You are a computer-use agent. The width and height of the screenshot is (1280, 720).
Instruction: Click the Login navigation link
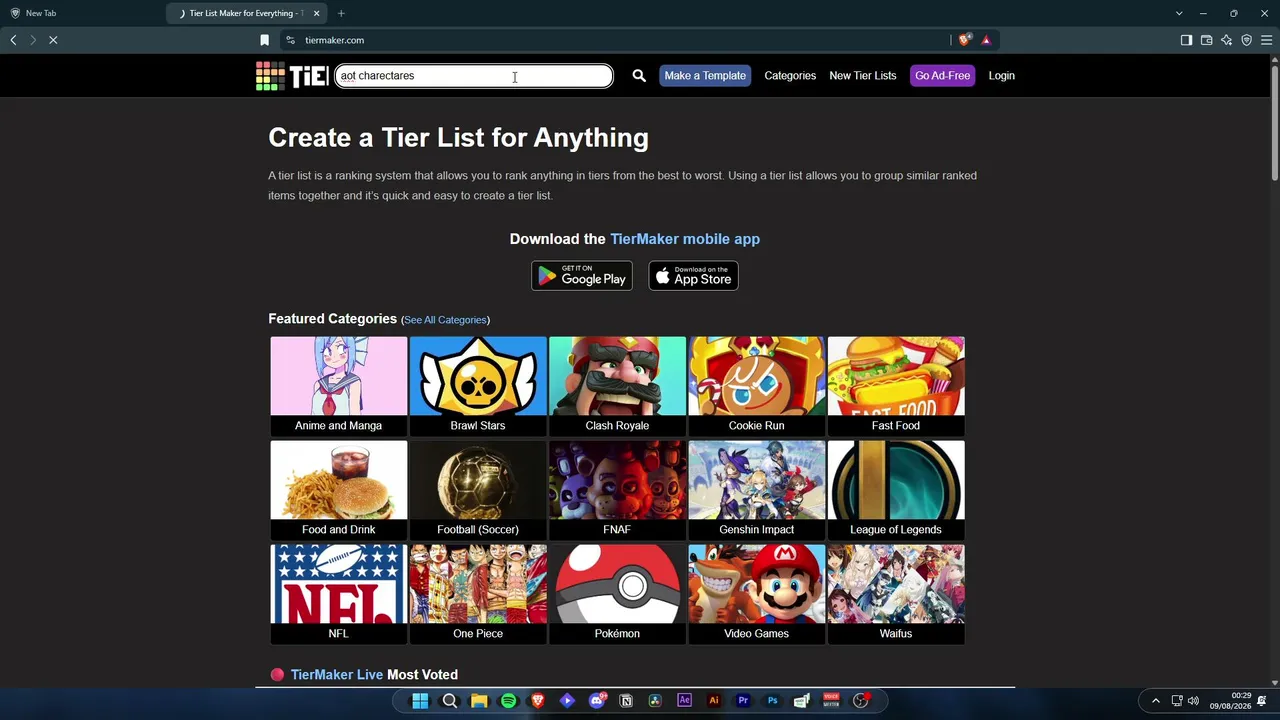[x=1001, y=76]
